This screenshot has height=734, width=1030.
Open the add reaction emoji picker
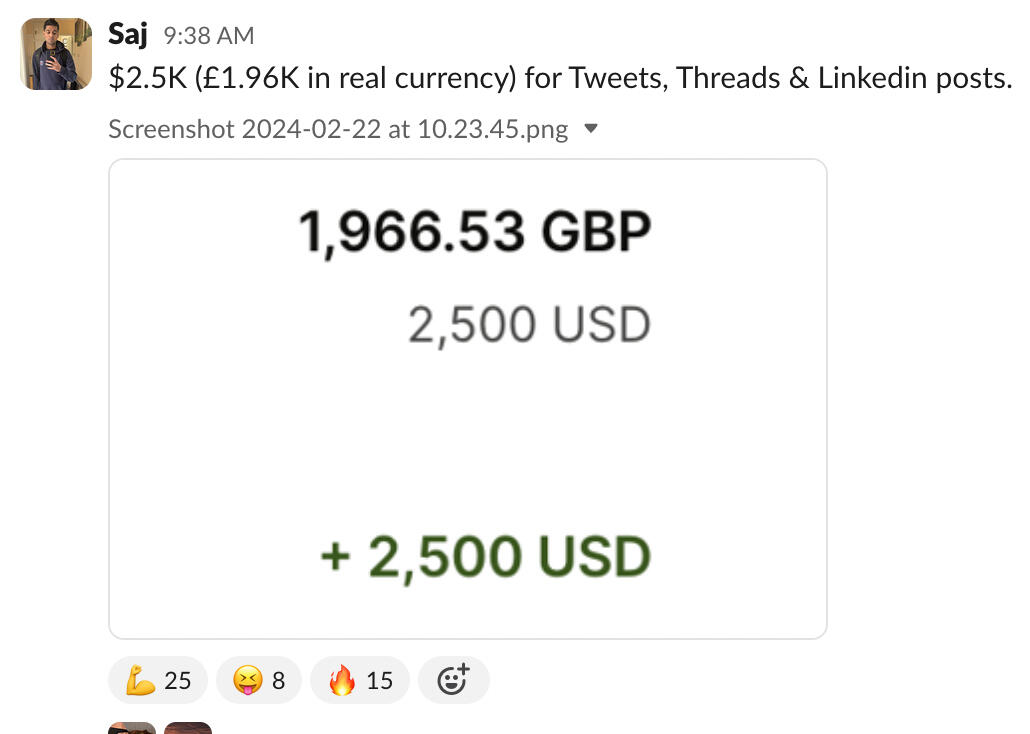click(x=453, y=681)
